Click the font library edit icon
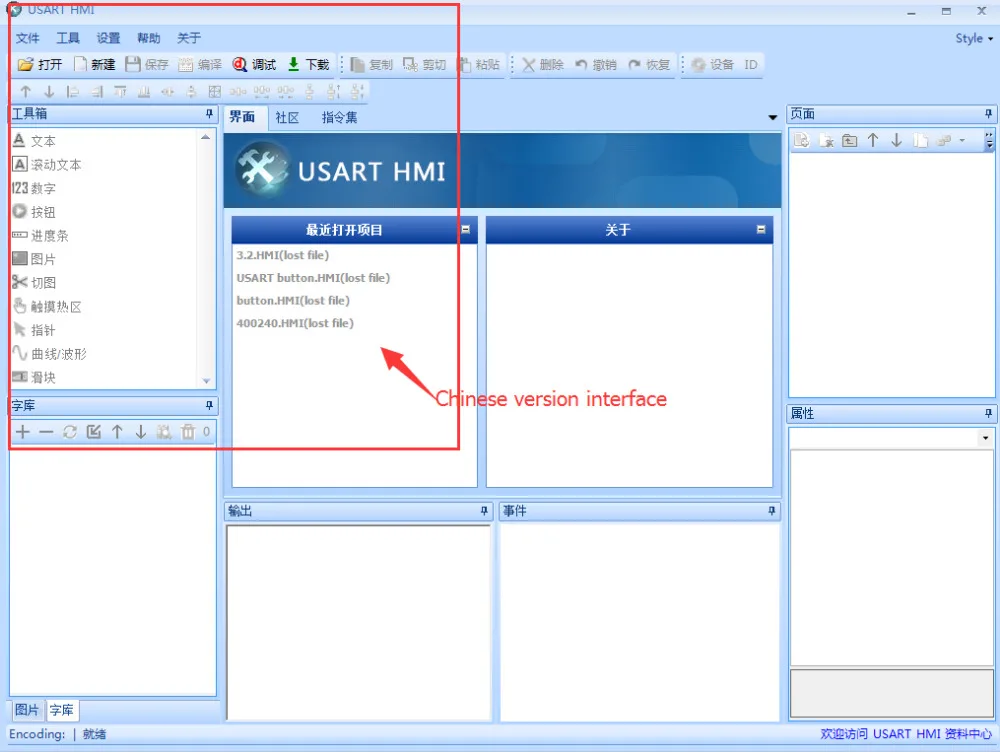The image size is (1000, 752). click(94, 432)
